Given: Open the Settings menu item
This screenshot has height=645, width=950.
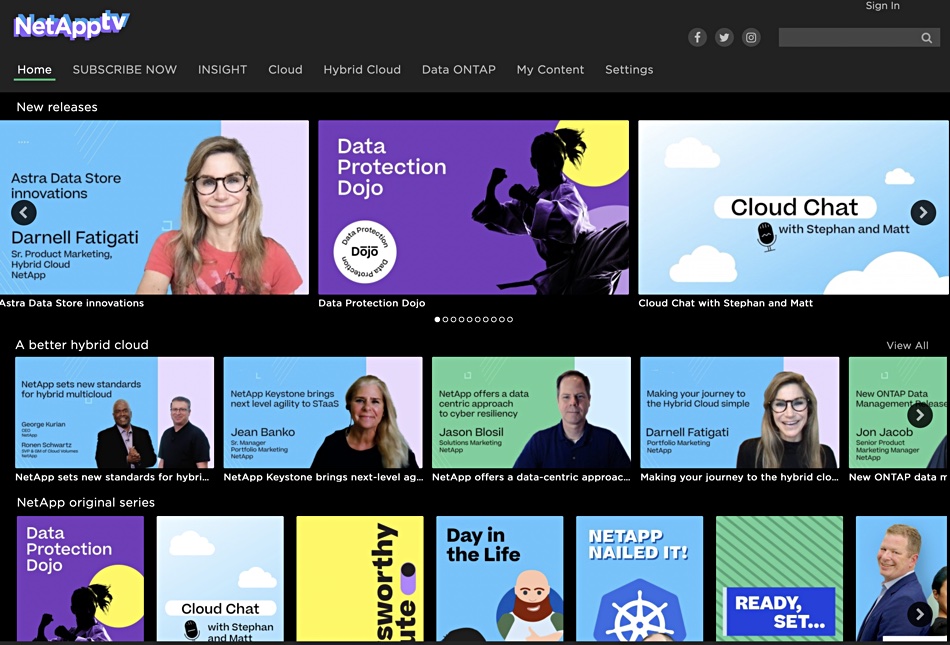Looking at the screenshot, I should pos(629,70).
